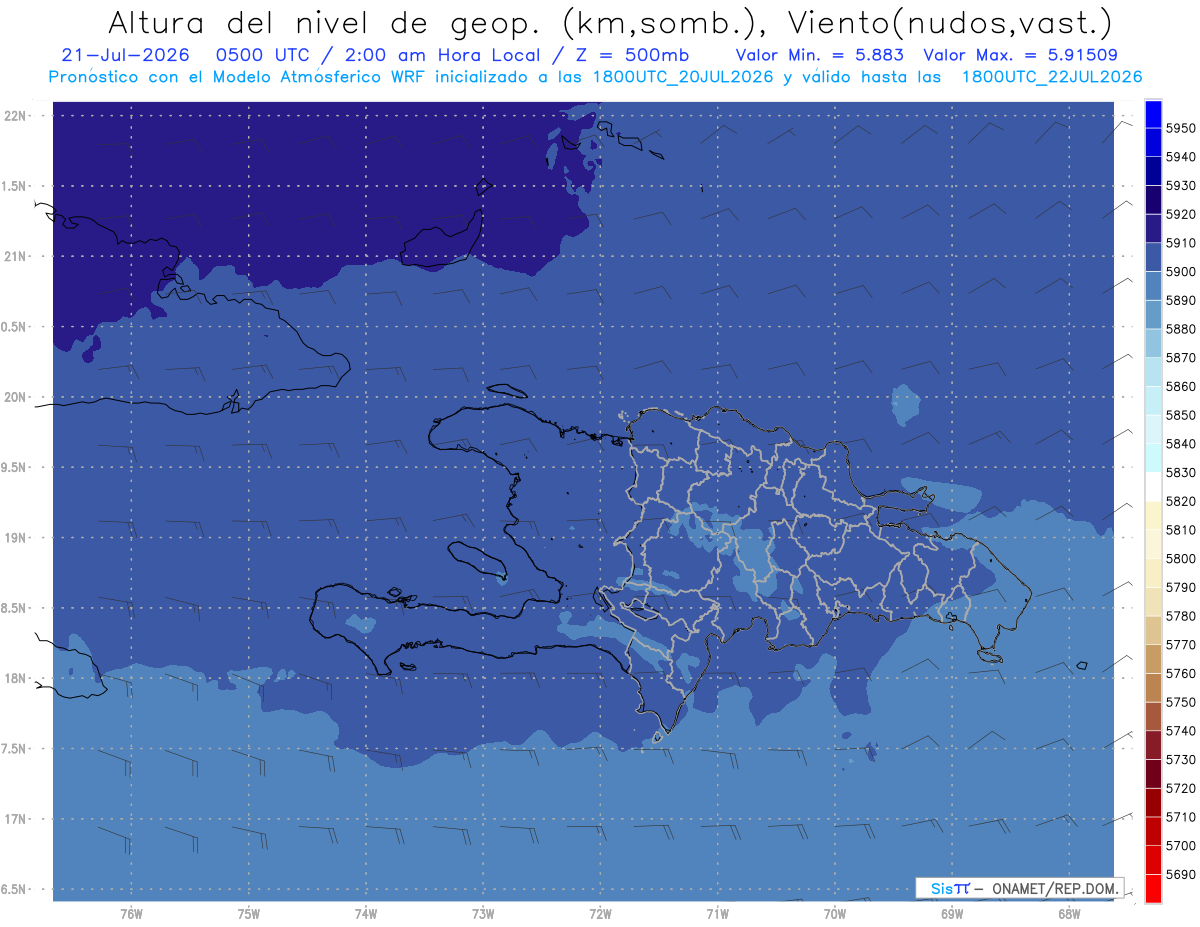The image size is (1200, 927).
Task: Click the color scale label '5690'
Action: [x=1181, y=874]
